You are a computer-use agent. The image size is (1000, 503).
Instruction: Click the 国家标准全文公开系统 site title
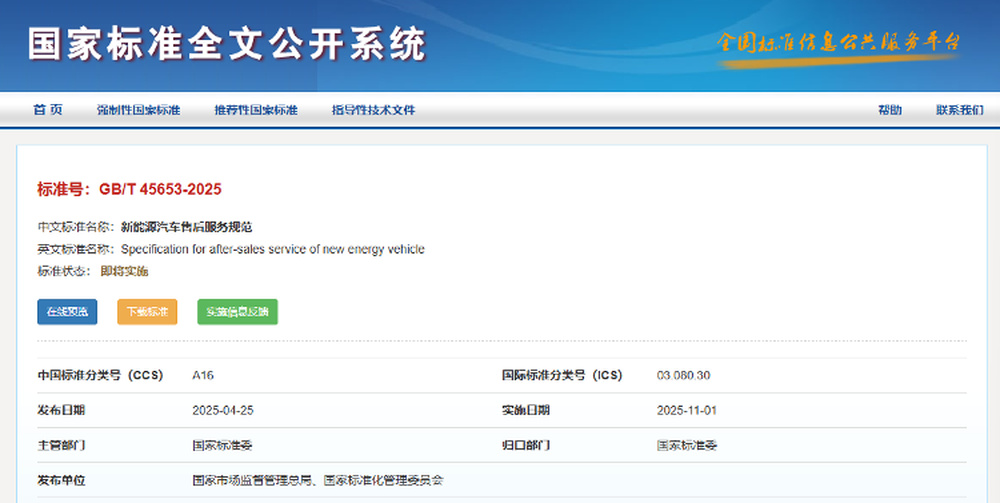click(x=227, y=44)
